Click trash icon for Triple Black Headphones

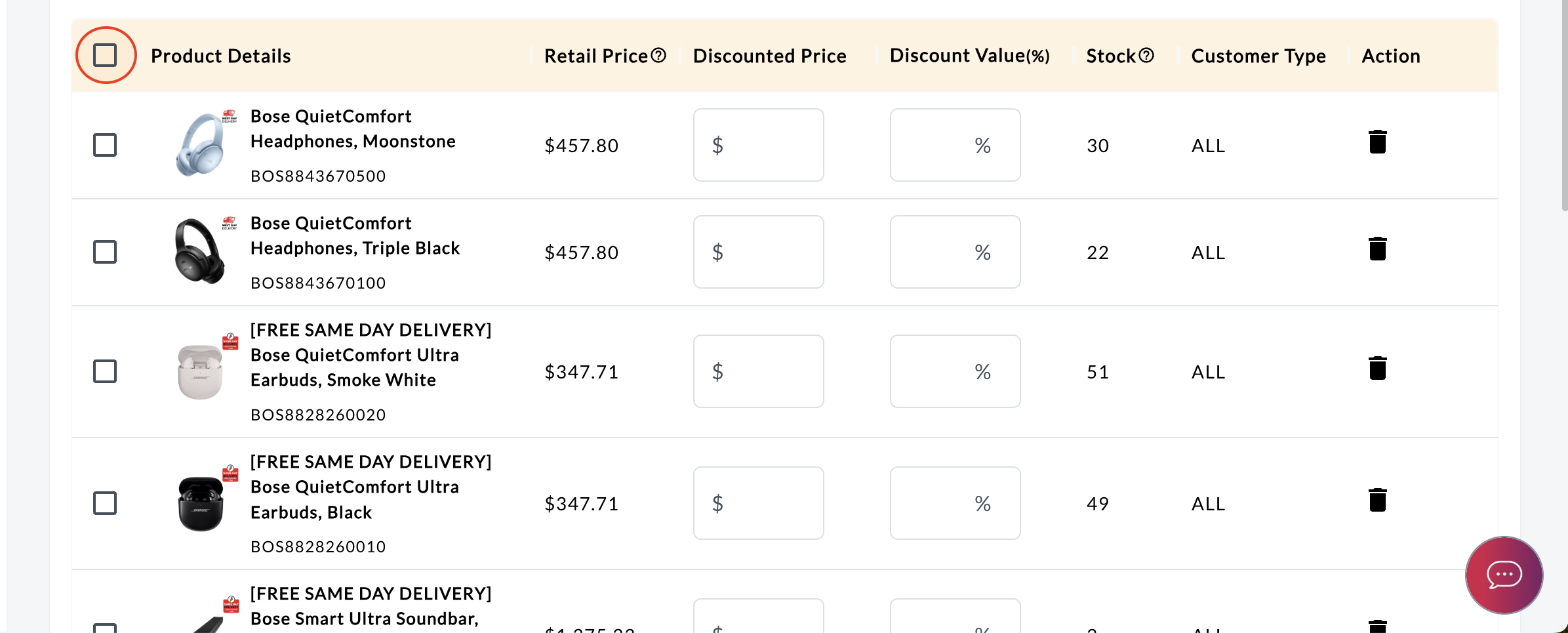tap(1377, 249)
